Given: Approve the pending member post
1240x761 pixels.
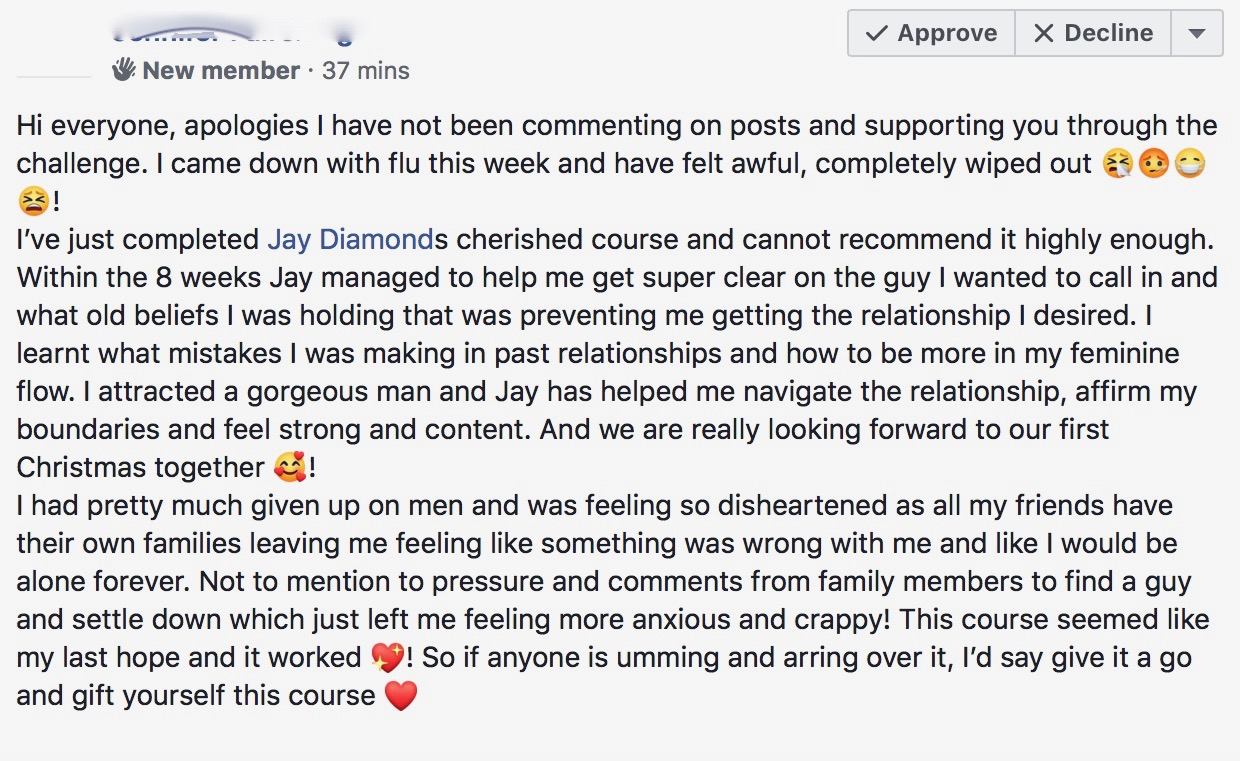Looking at the screenshot, I should coord(931,33).
